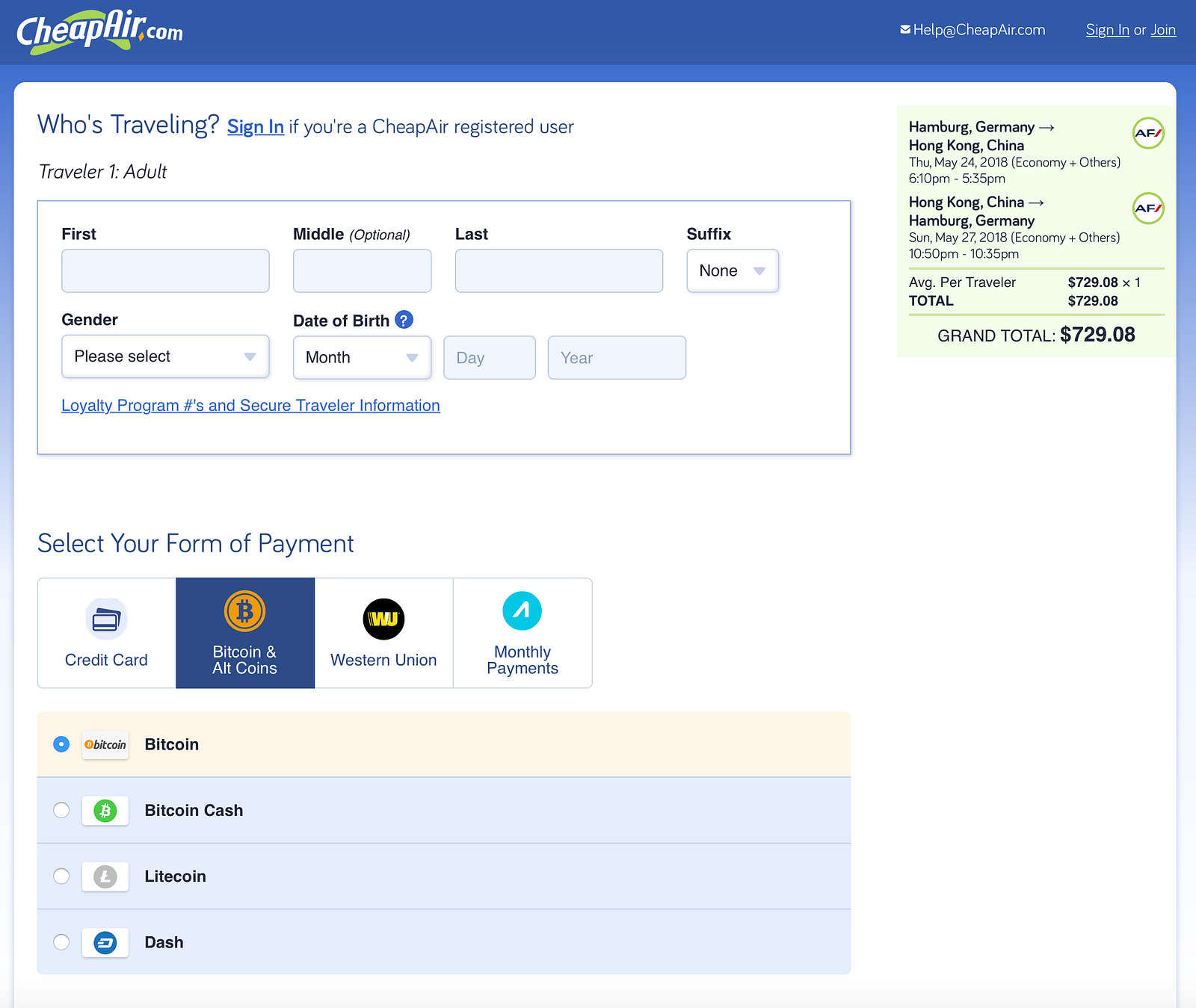The width and height of the screenshot is (1196, 1008).
Task: Click the 10:50pm - 10:35pm flight time
Action: point(964,254)
